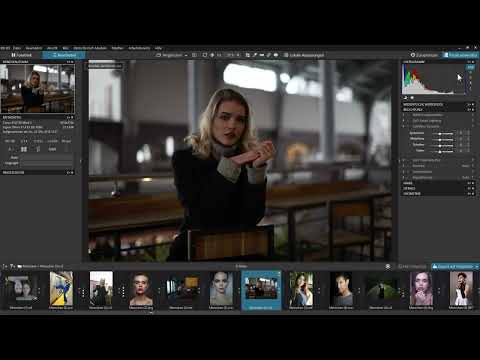Open the Arbeitsbereich menu
Viewport: 480px width, 360px height.
point(139,48)
